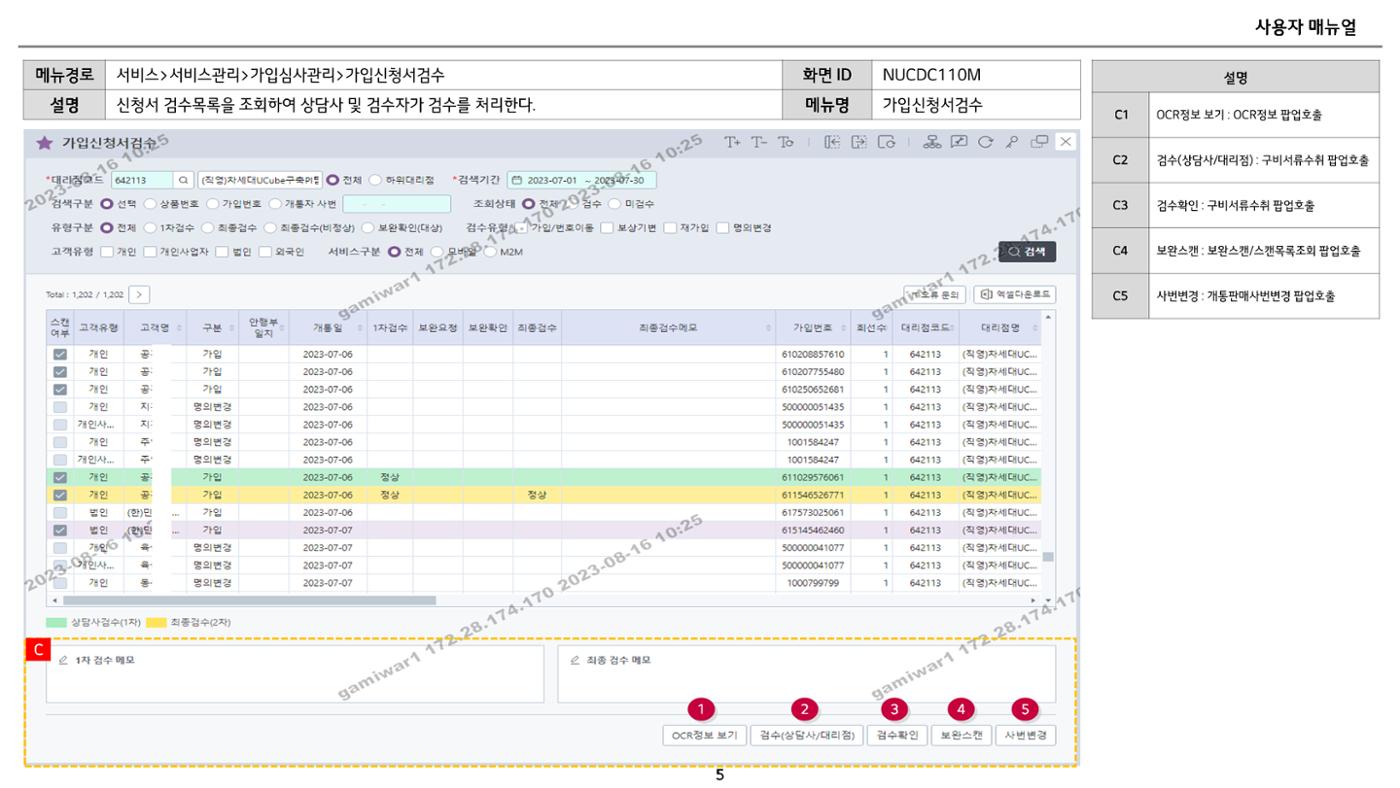Viewport: 1400px width, 788px height.
Task: Check the 외국인 customer type checkbox
Action: tap(265, 251)
